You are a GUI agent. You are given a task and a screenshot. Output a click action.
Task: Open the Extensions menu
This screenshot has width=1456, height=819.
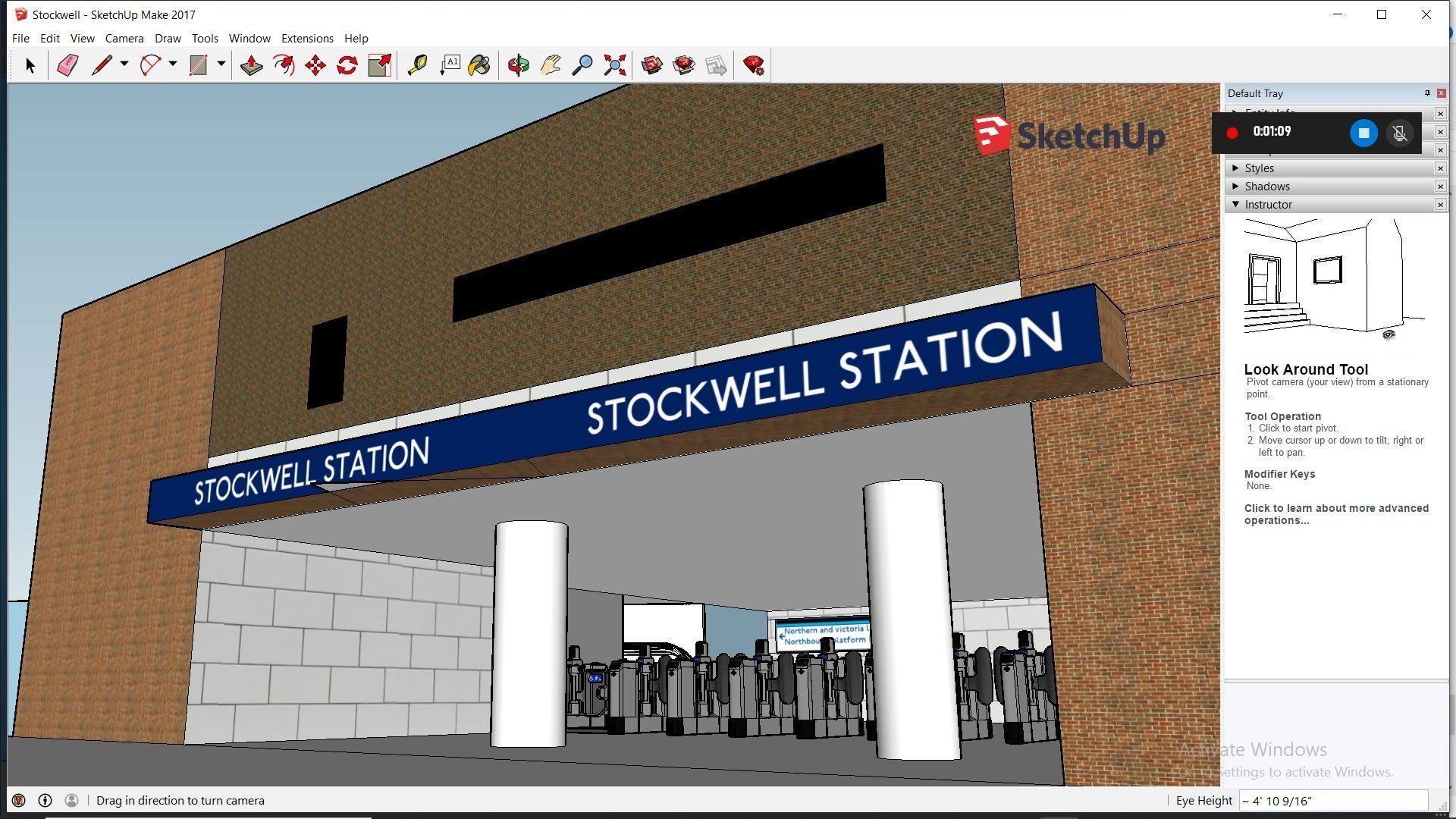pos(307,38)
